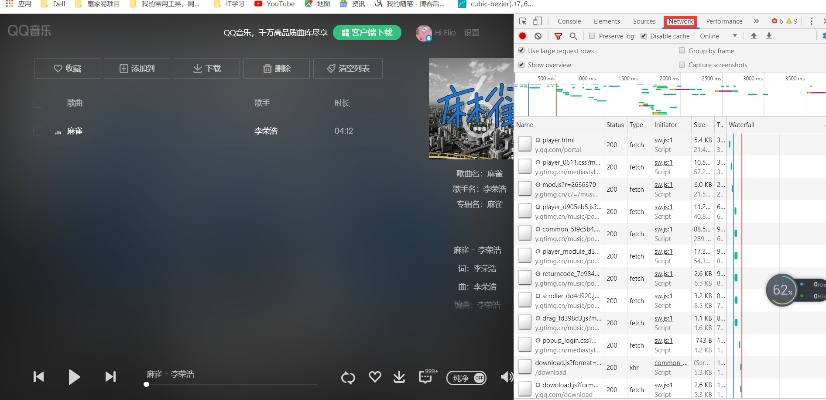Expand the hidden DevTools tabs chevron

point(756,21)
